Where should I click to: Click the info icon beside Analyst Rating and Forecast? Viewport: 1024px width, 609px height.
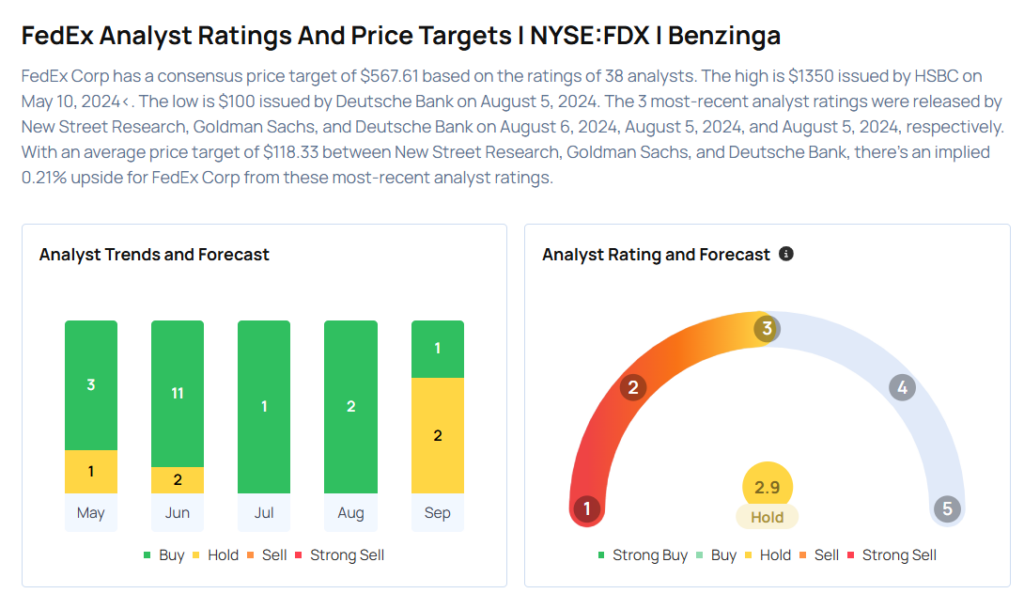coord(786,254)
